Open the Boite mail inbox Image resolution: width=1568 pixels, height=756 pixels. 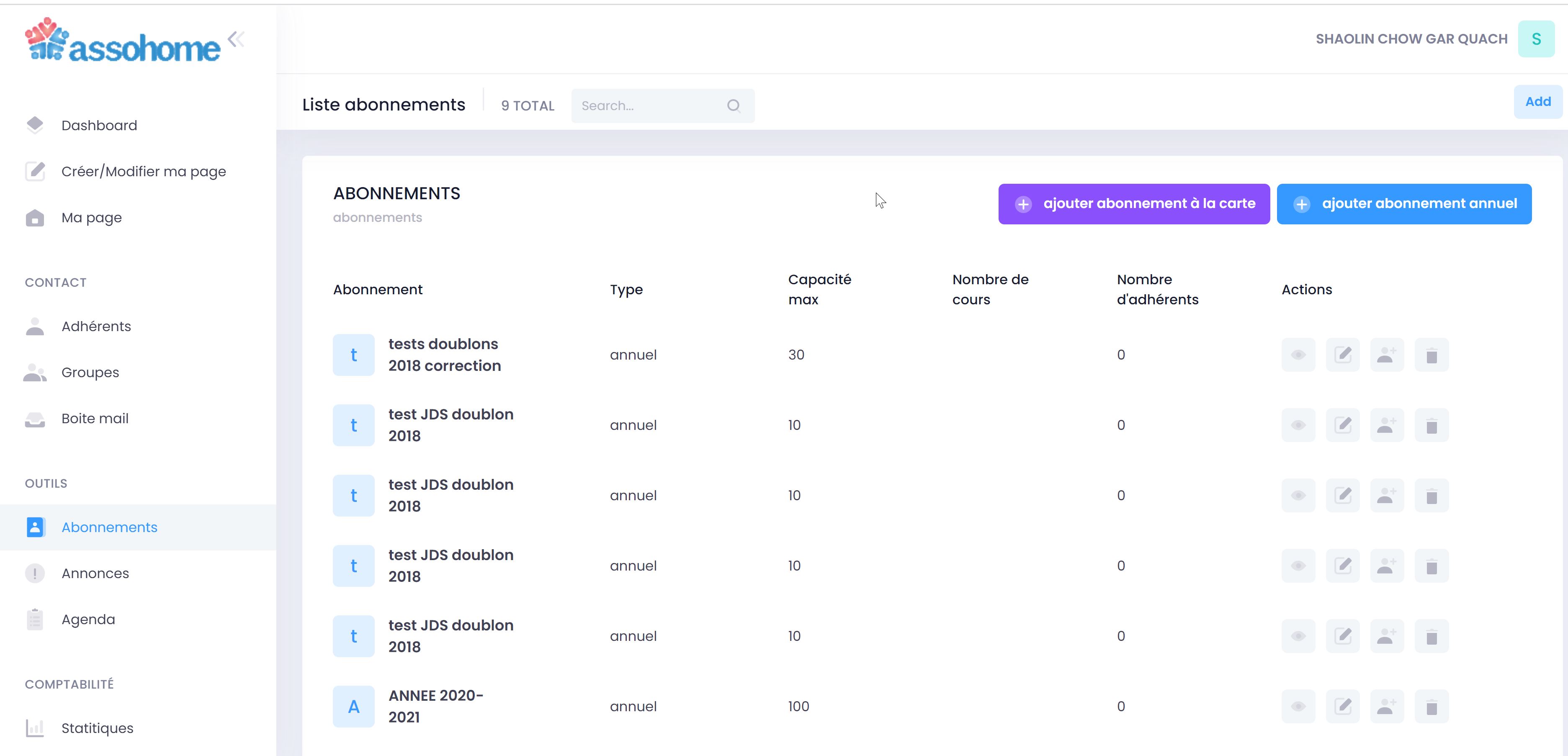tap(94, 419)
